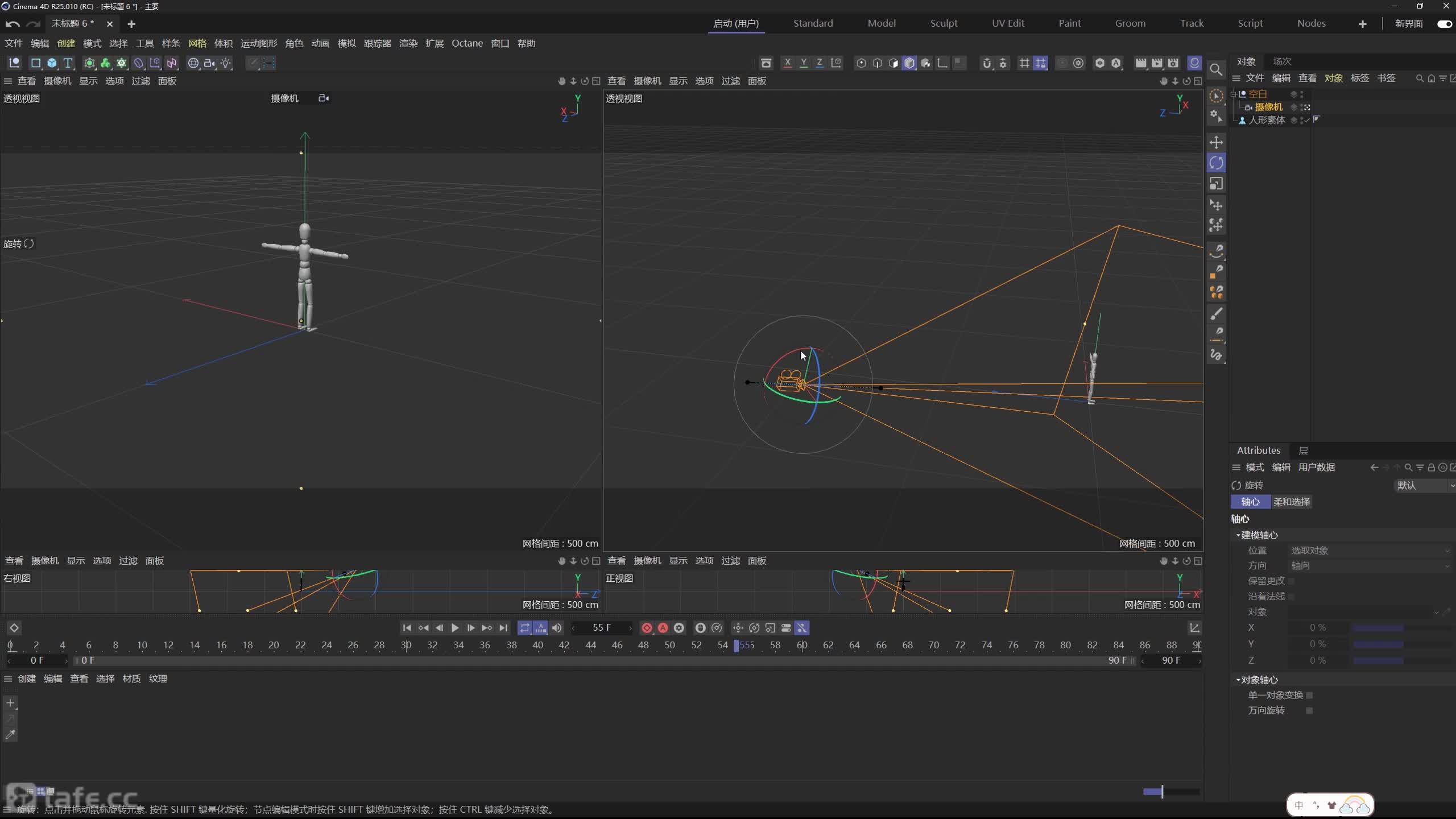Click record active objects keyframe button

647,628
